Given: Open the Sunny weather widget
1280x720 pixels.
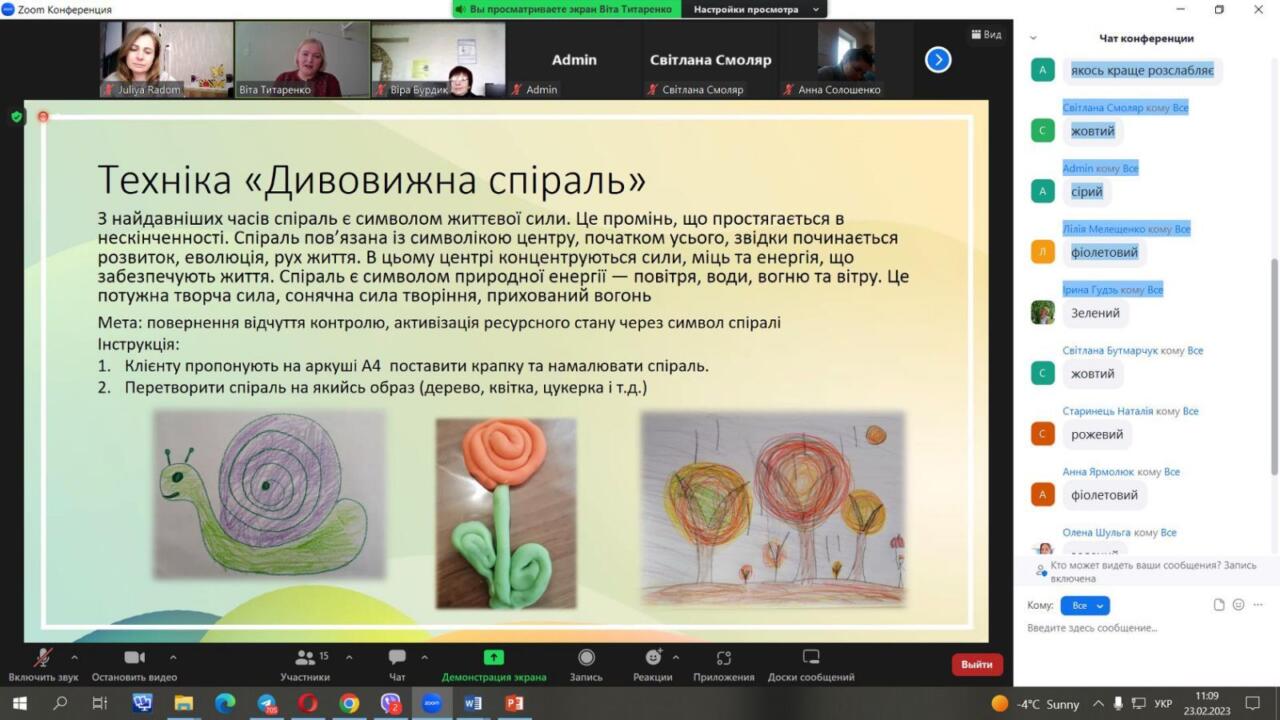Looking at the screenshot, I should click(1035, 703).
